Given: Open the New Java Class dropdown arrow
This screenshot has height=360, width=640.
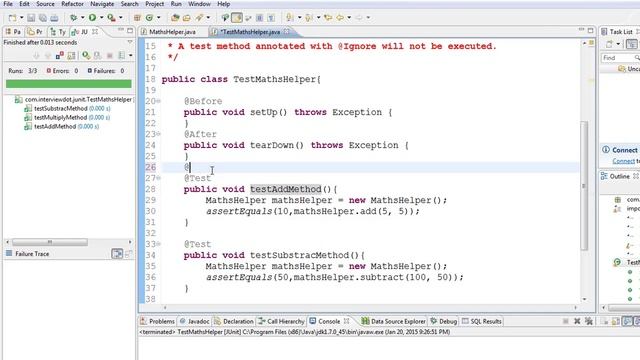Looking at the screenshot, I should click(x=159, y=18).
